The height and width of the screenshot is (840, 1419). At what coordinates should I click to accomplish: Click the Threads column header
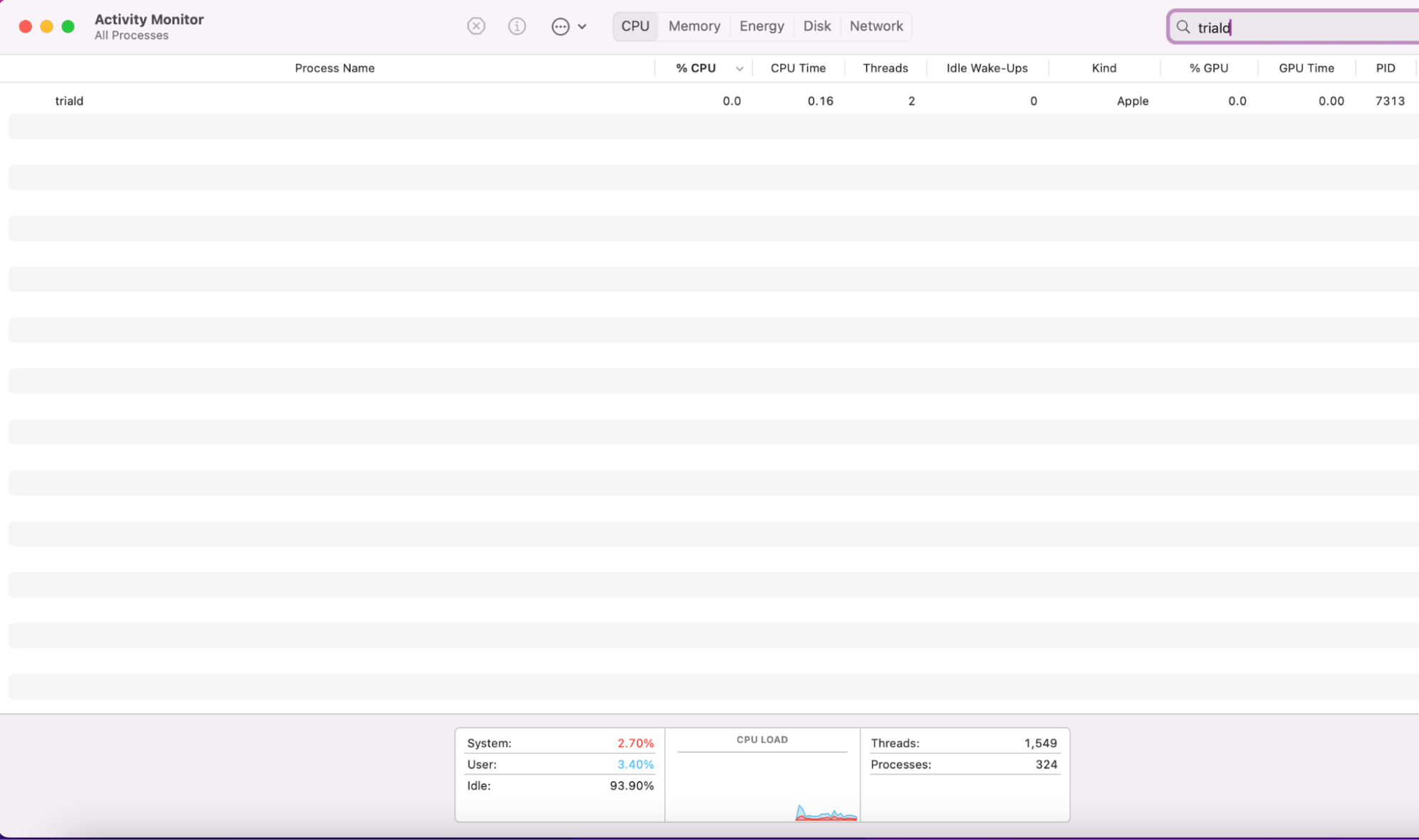[885, 68]
